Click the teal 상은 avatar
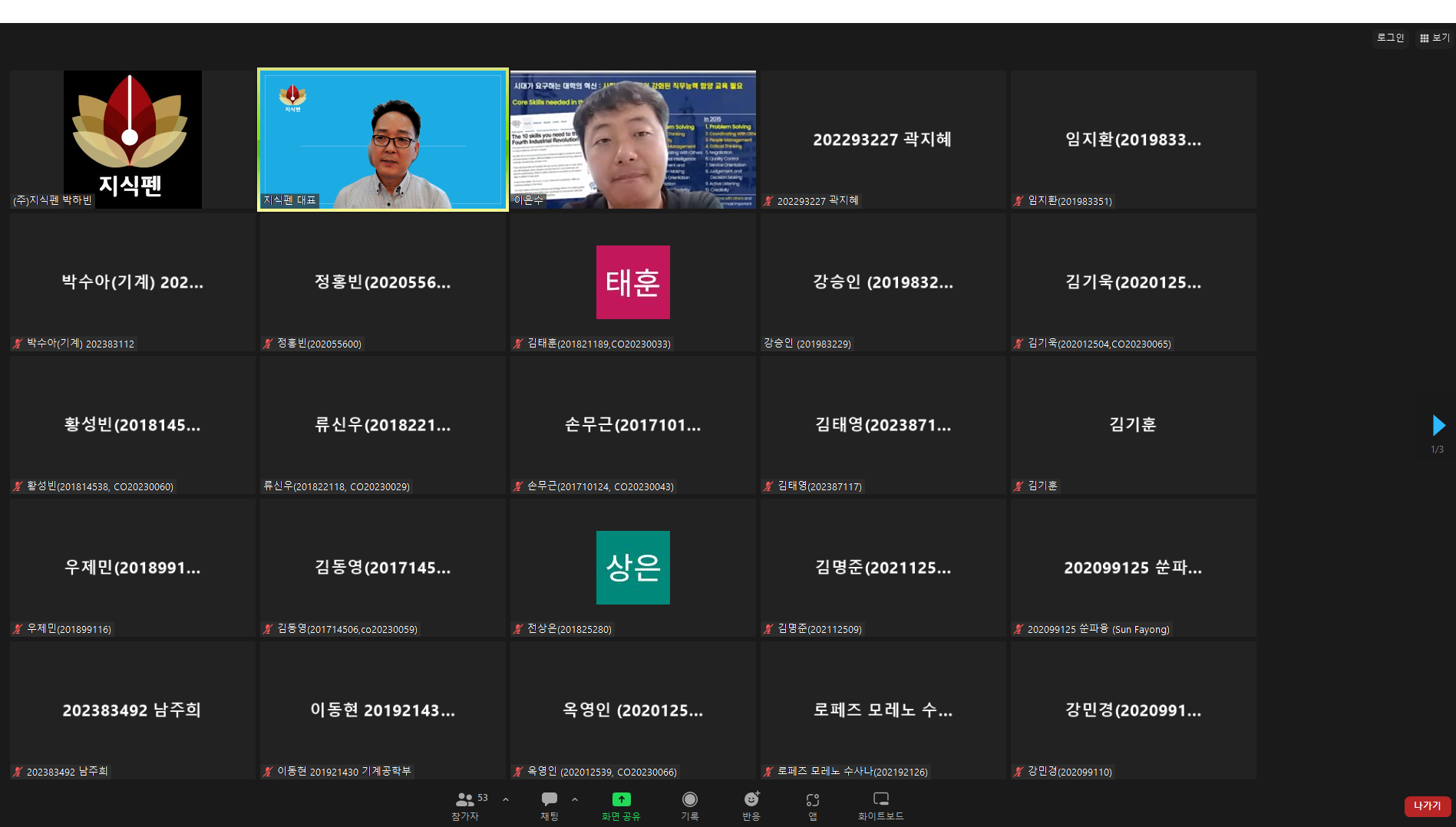Viewport: 1456px width, 827px height. 633,568
